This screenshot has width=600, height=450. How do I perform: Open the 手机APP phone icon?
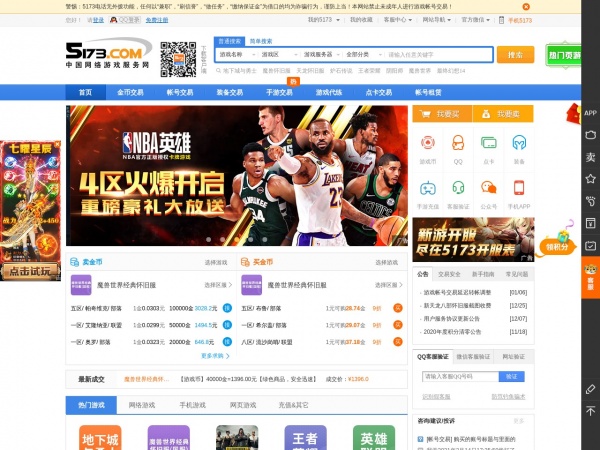[519, 188]
